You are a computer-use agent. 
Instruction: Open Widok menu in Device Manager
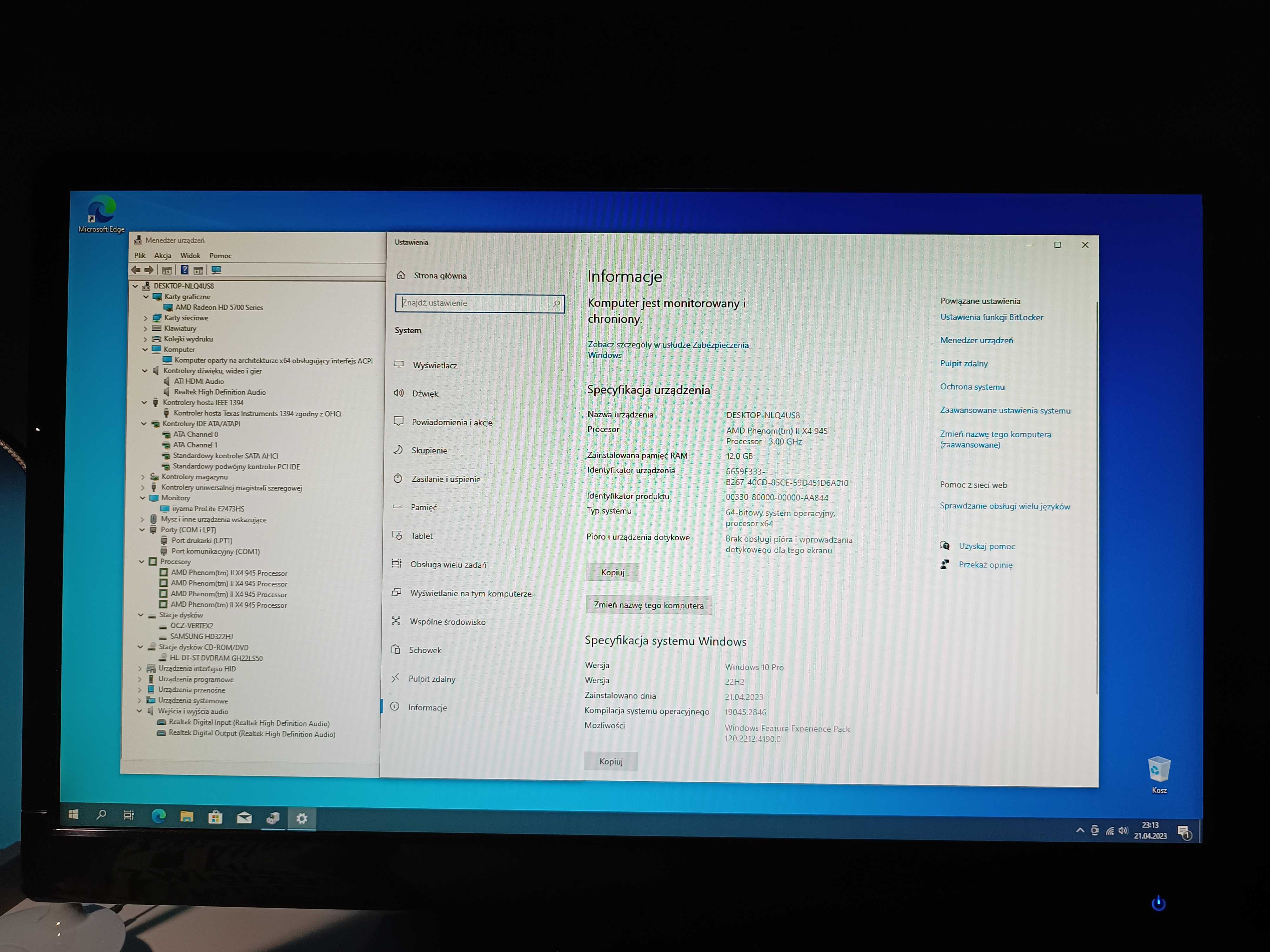(x=190, y=255)
